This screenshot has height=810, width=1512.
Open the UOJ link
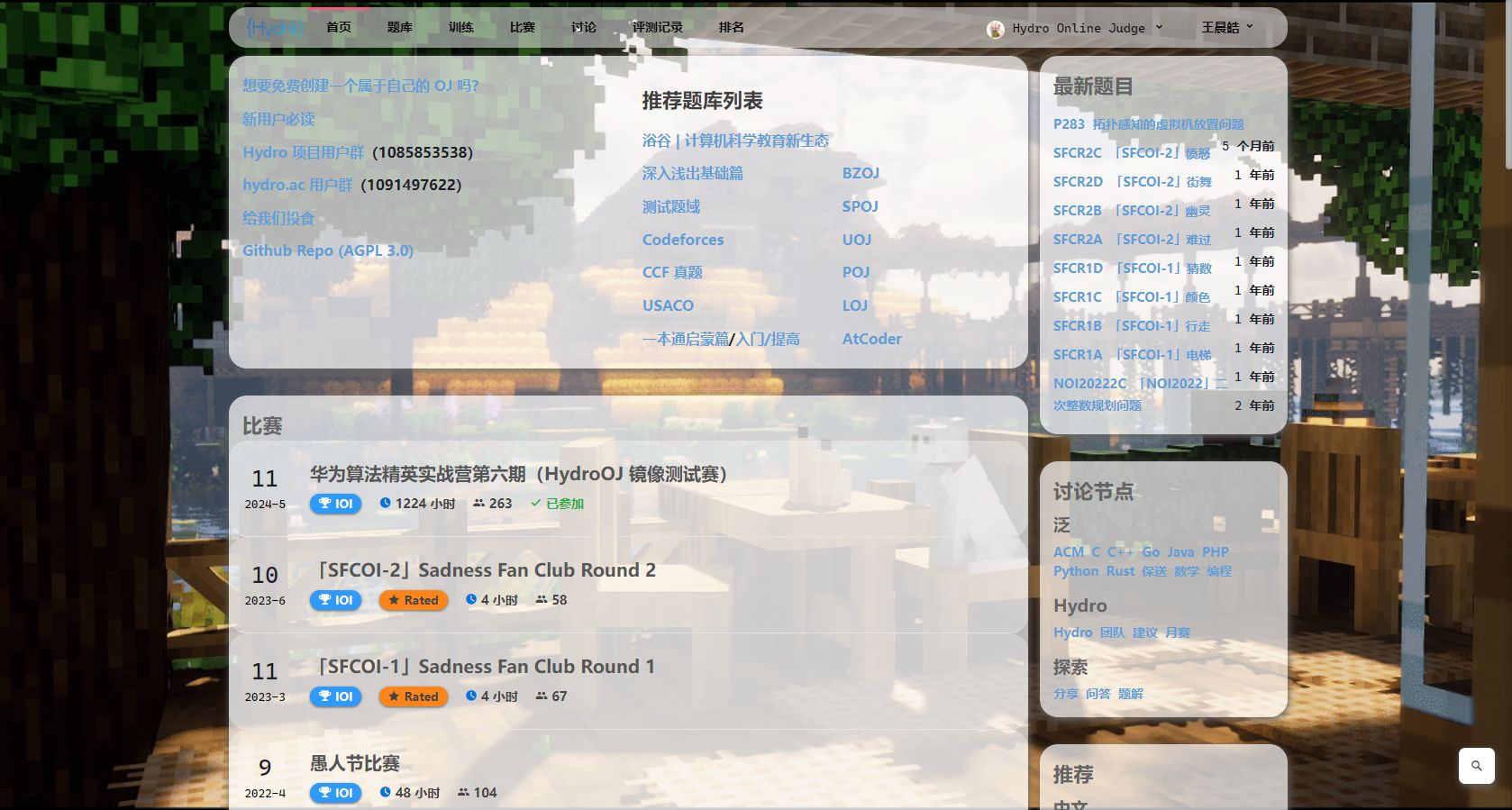857,240
